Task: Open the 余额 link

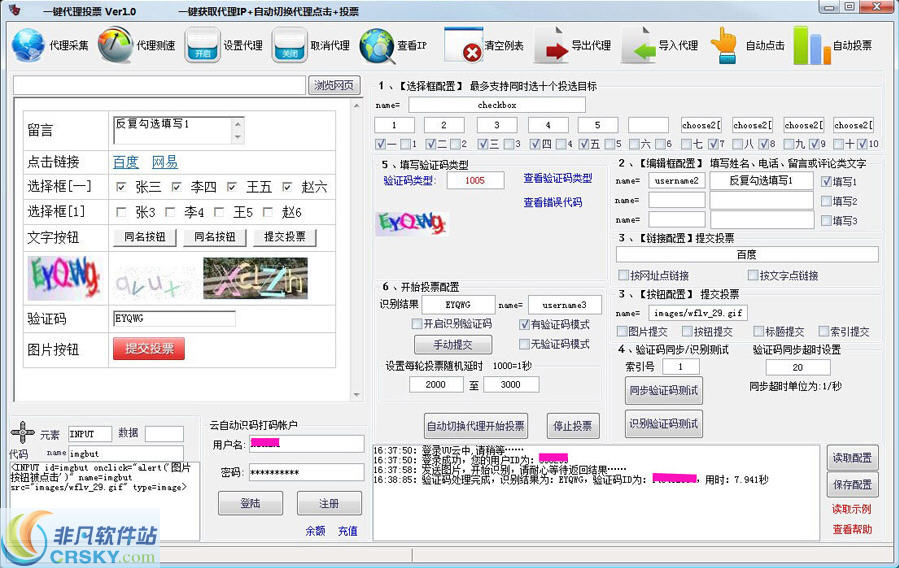Action: click(x=315, y=531)
